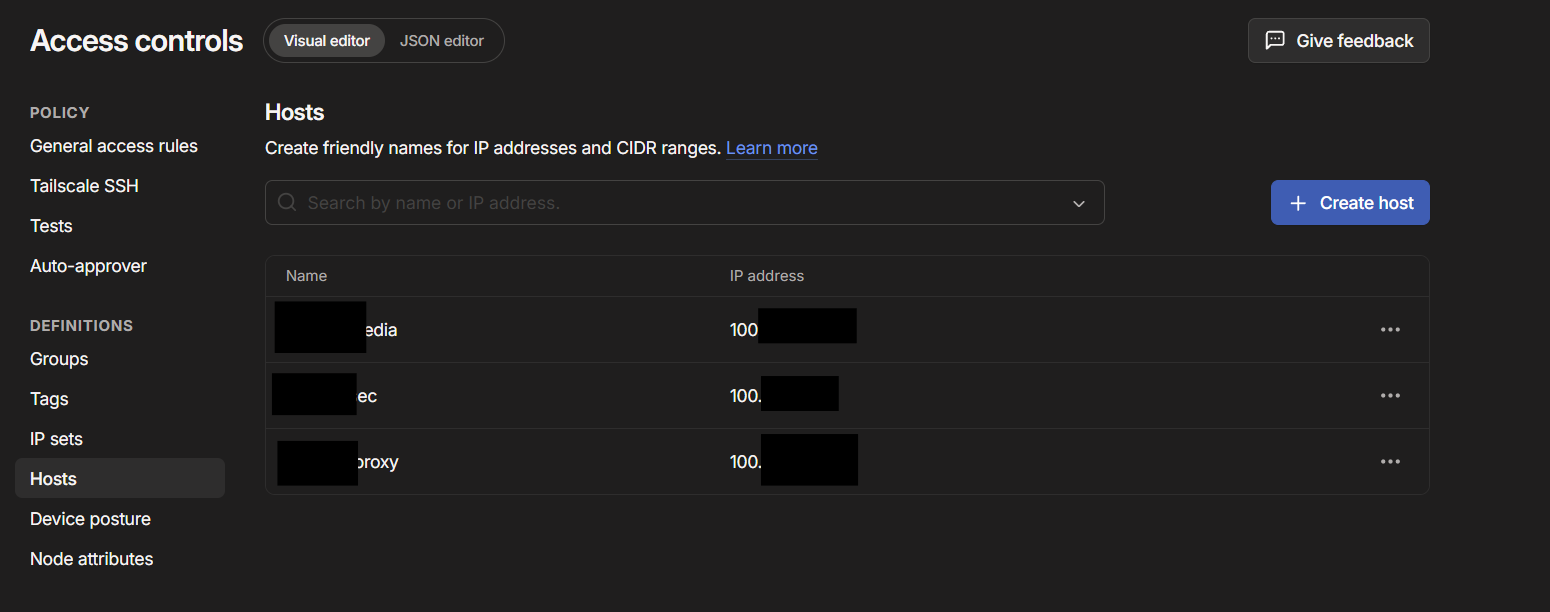Open IP sets in the sidebar

pyautogui.click(x=56, y=439)
